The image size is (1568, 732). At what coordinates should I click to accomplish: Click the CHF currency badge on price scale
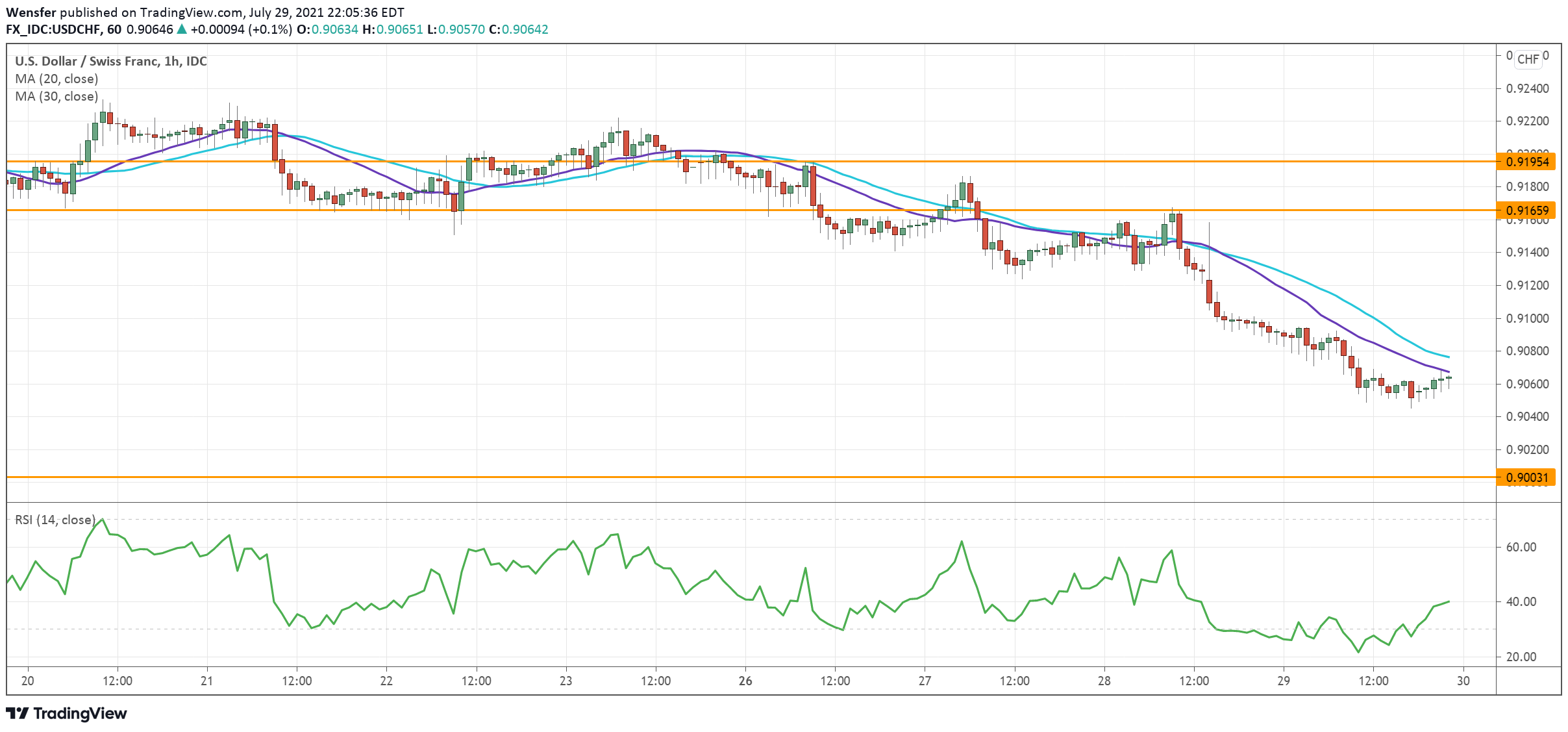click(x=1529, y=58)
